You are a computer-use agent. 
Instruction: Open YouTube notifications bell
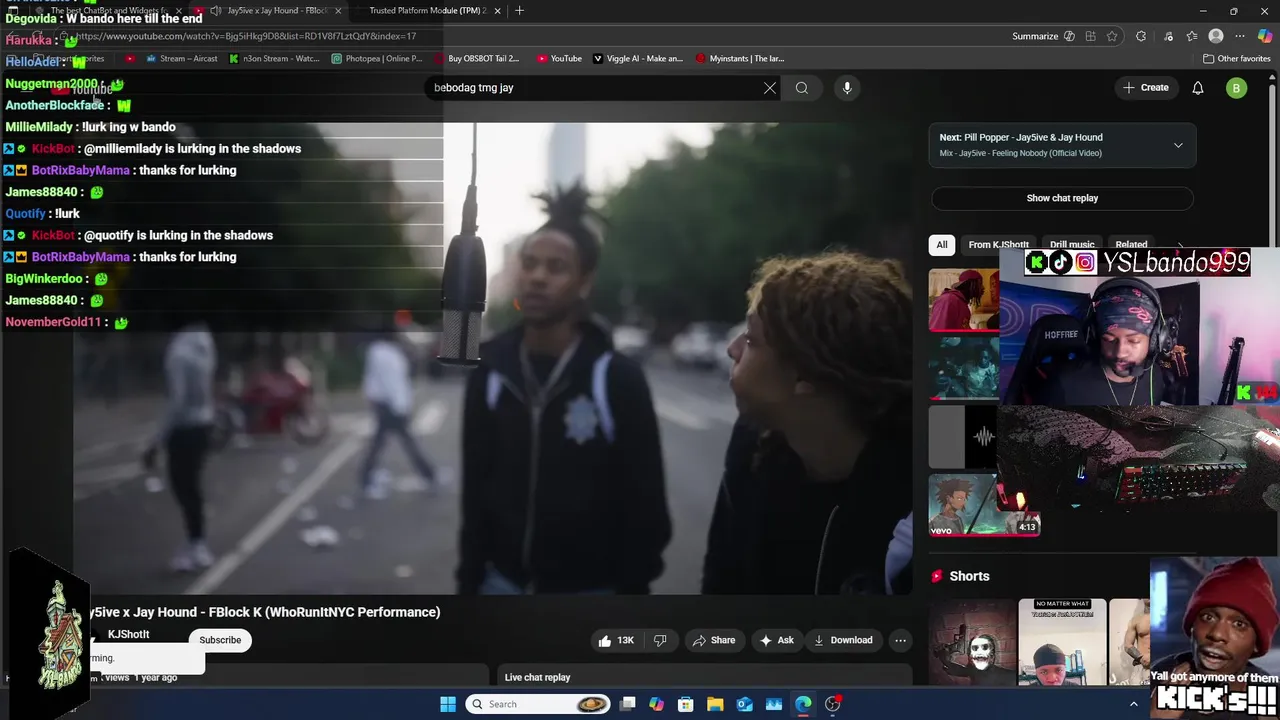point(1198,88)
